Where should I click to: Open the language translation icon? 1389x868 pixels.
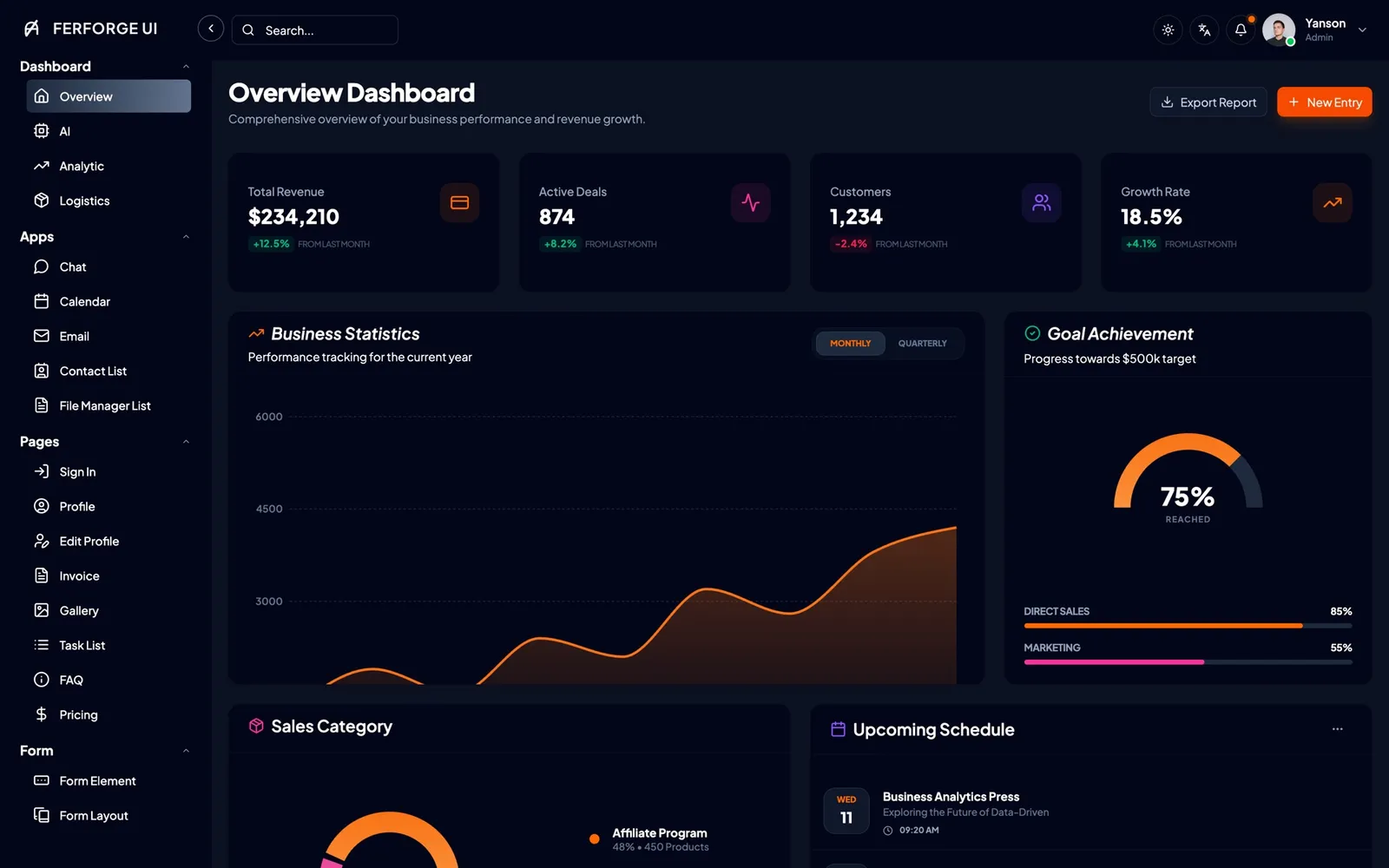pos(1204,30)
